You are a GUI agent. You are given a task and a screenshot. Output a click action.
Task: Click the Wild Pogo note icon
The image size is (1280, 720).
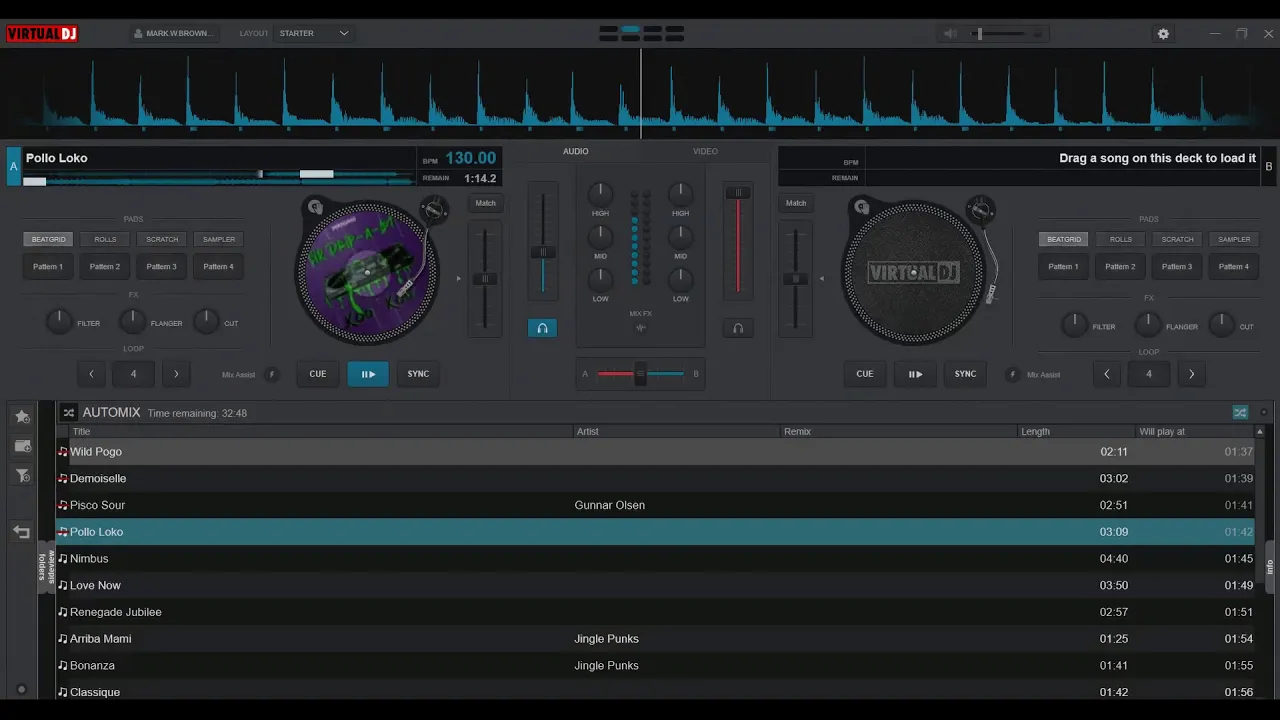(63, 452)
